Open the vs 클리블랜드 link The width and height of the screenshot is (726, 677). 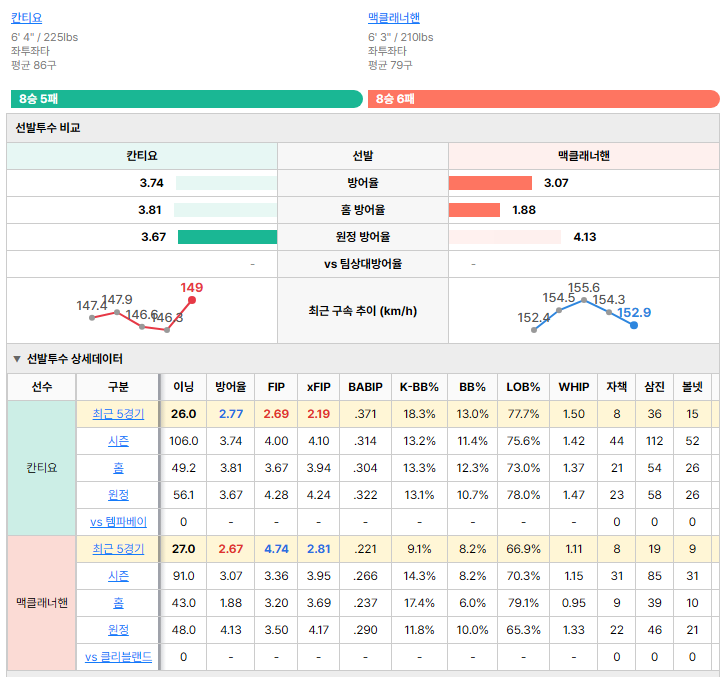tap(118, 657)
